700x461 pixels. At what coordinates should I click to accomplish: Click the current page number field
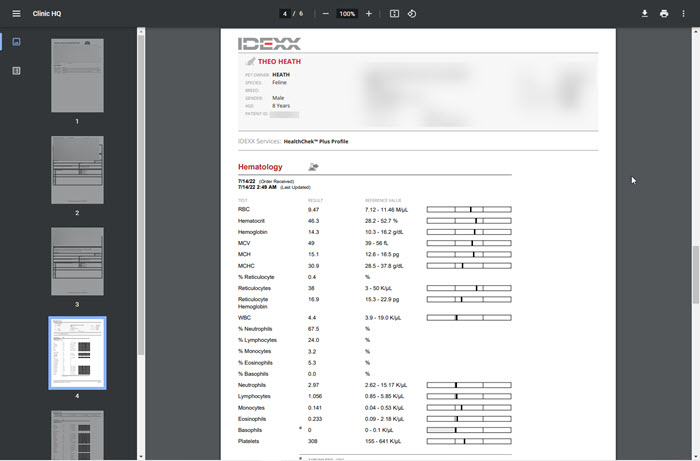pyautogui.click(x=286, y=14)
